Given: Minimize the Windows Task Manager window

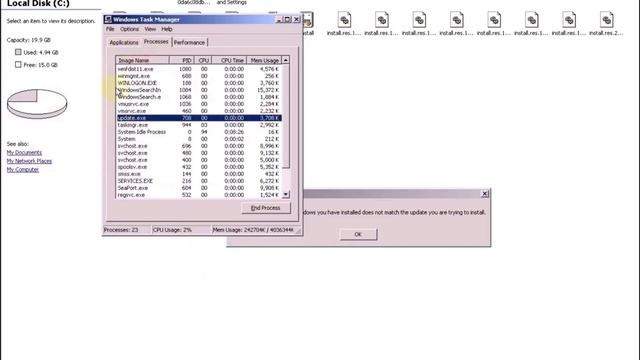Looking at the screenshot, I should pyautogui.click(x=279, y=19).
